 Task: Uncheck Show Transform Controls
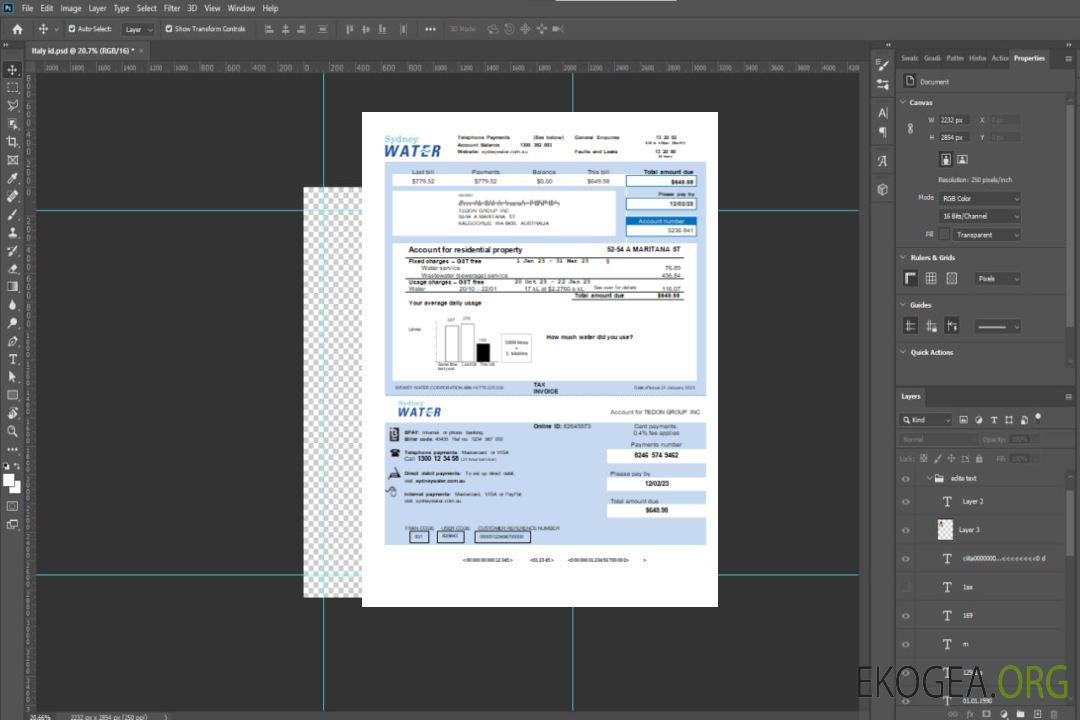(x=169, y=29)
